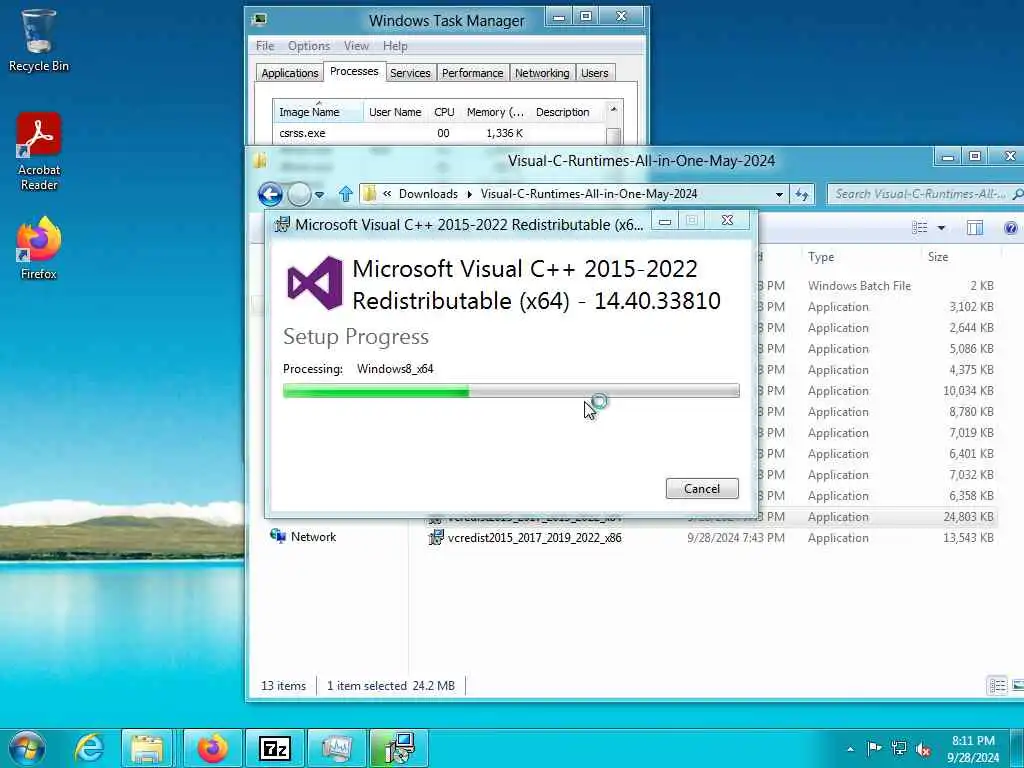Open Internet Explorer from the taskbar
The height and width of the screenshot is (768, 1024).
click(88, 748)
